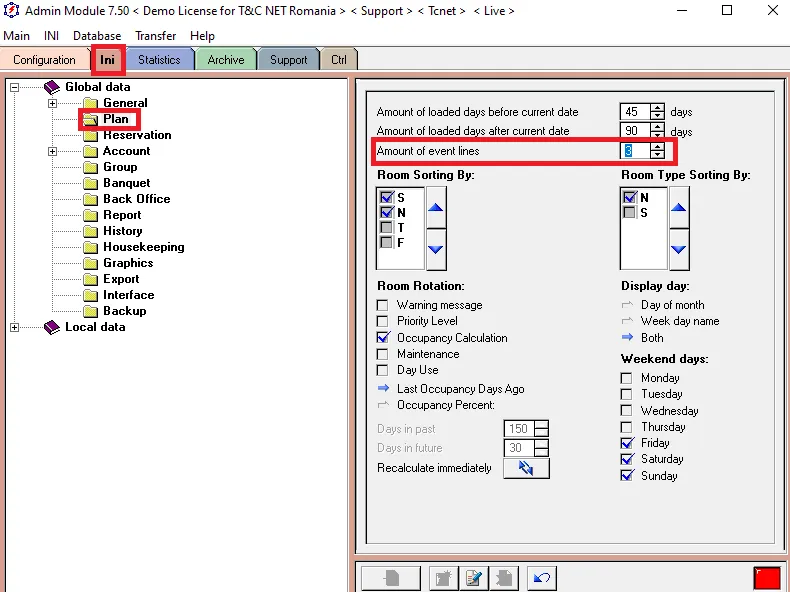
Task: Enable the T checkbox in Room Sorting By
Action: (x=387, y=227)
